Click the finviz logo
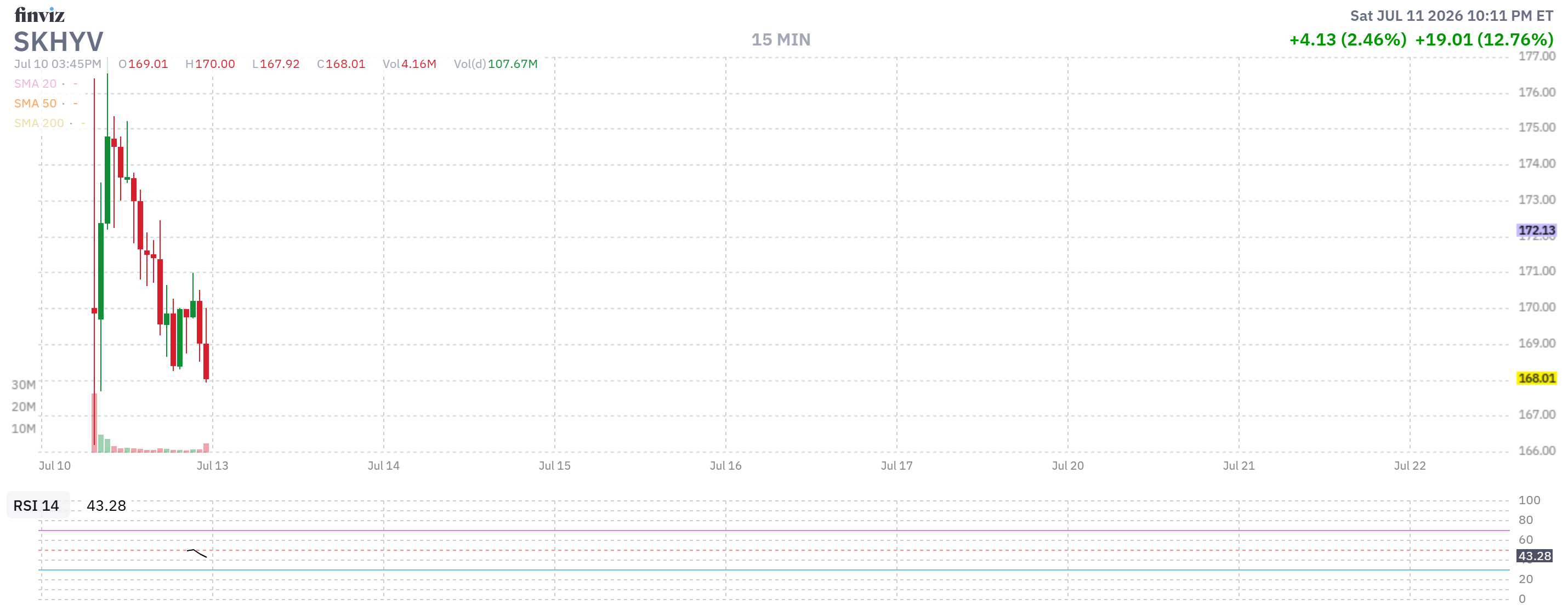This screenshot has width=1568, height=616. [39, 15]
